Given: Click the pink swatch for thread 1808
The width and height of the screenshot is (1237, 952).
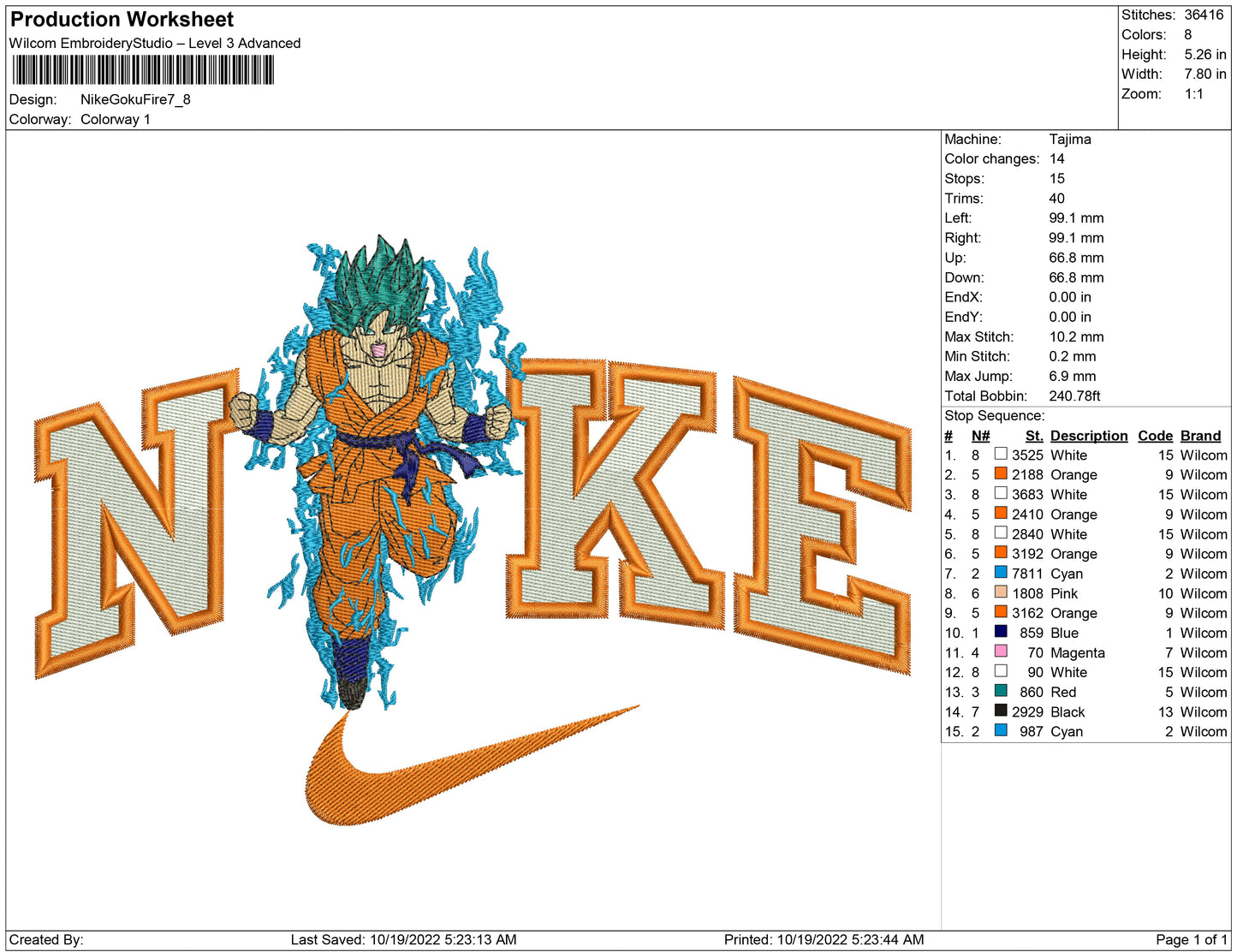Looking at the screenshot, I should pos(1001,592).
